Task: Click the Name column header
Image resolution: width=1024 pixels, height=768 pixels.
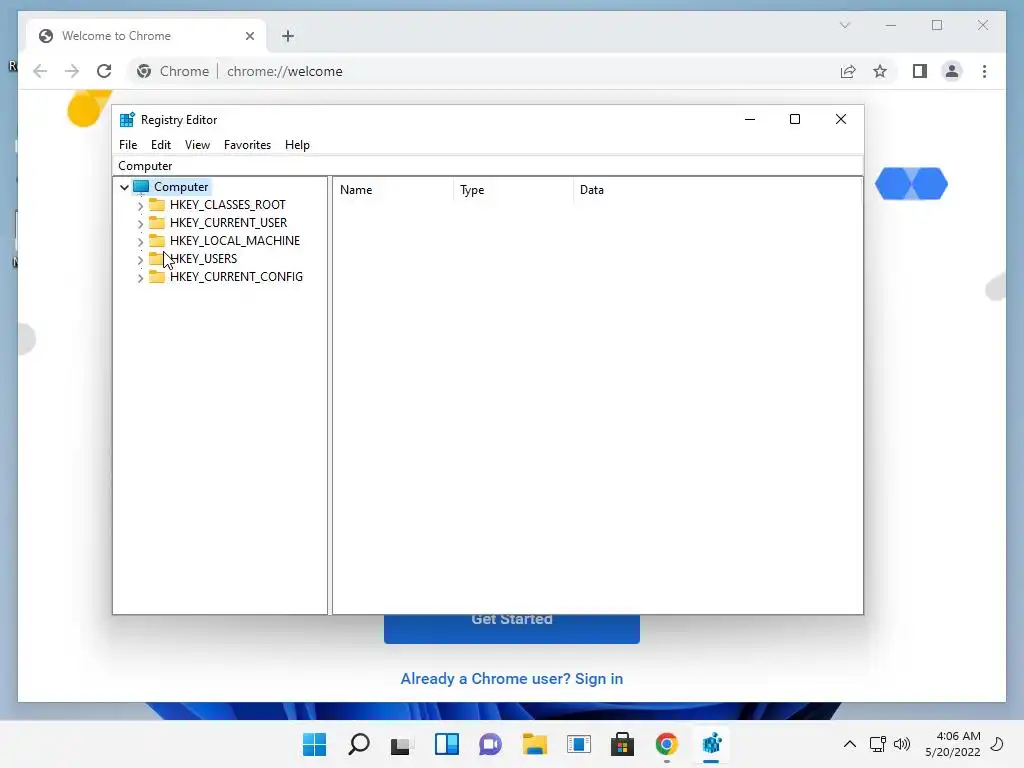Action: pyautogui.click(x=393, y=190)
